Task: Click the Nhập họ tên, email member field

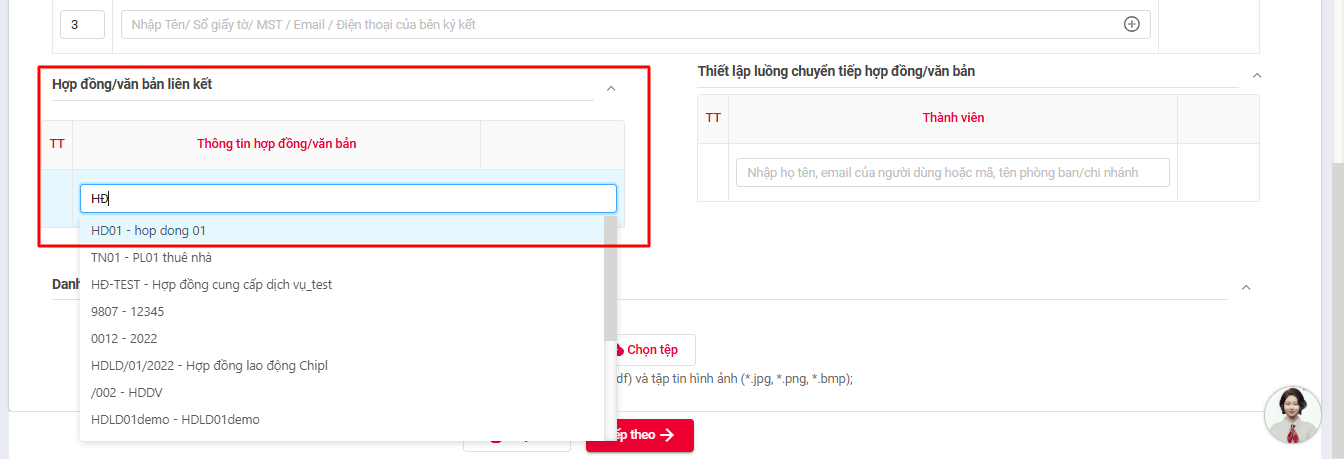Action: pyautogui.click(x=952, y=172)
